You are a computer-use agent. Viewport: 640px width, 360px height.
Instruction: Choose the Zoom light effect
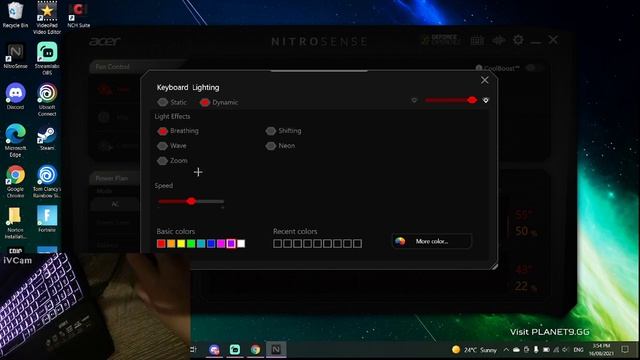[173, 160]
